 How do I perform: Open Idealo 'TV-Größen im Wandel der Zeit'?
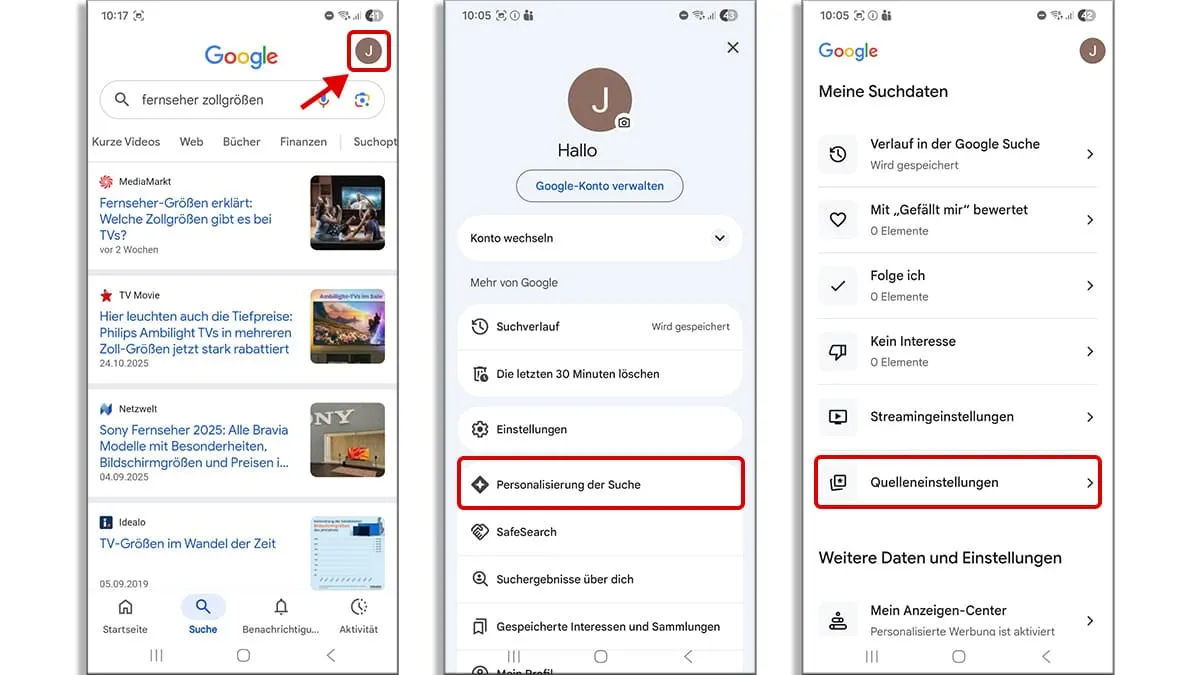pyautogui.click(x=187, y=544)
